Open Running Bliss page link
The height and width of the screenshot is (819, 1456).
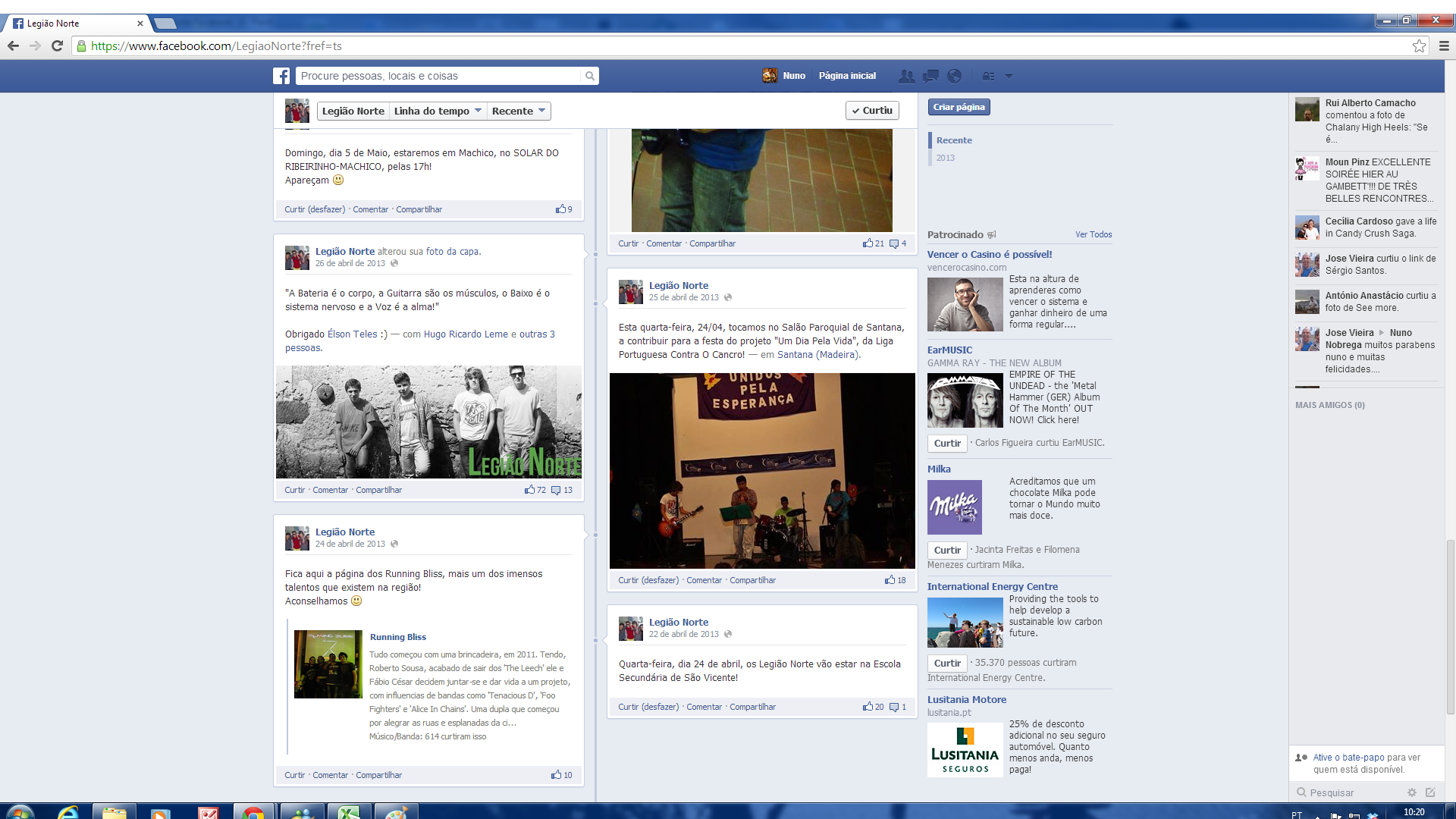click(398, 637)
